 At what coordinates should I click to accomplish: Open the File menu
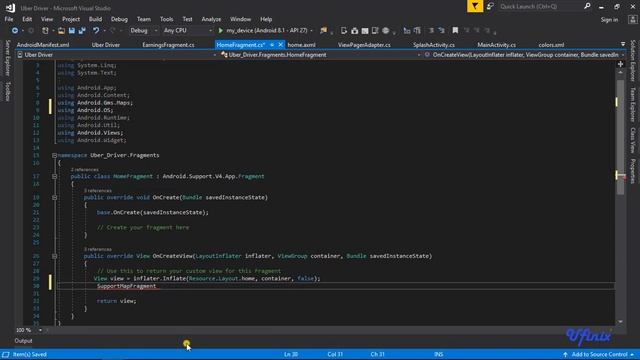[9, 19]
